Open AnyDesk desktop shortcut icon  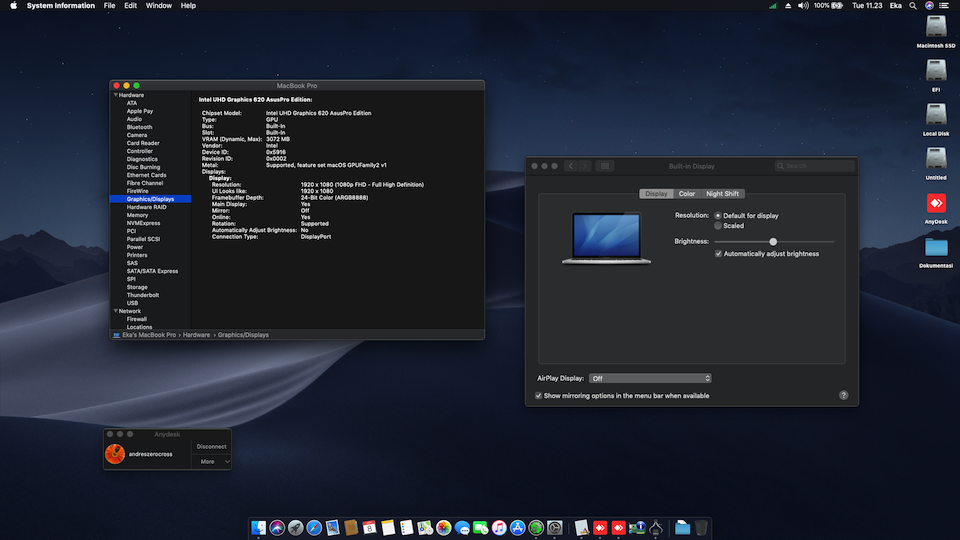(x=936, y=204)
